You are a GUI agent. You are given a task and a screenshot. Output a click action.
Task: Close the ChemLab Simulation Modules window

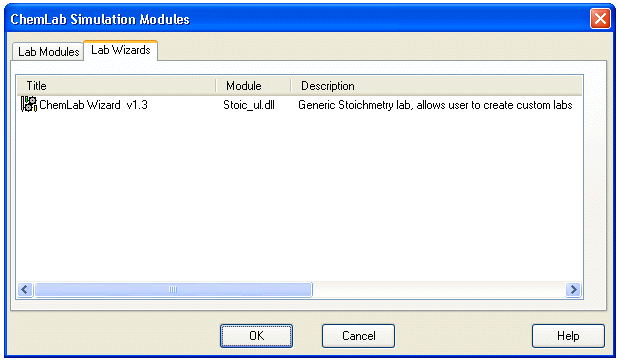600,19
